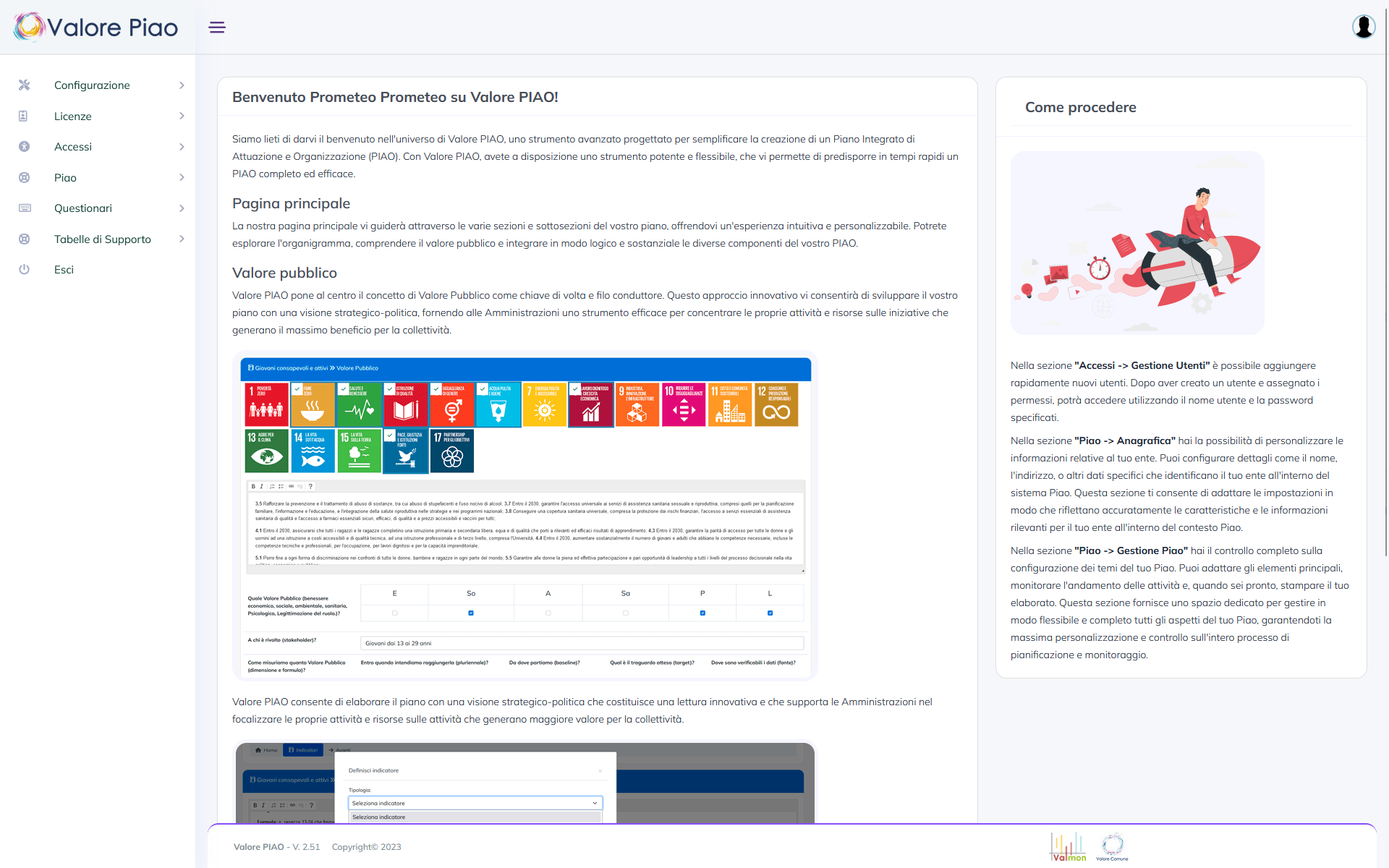1389x868 pixels.
Task: Click Esci to log out
Action: tap(64, 270)
